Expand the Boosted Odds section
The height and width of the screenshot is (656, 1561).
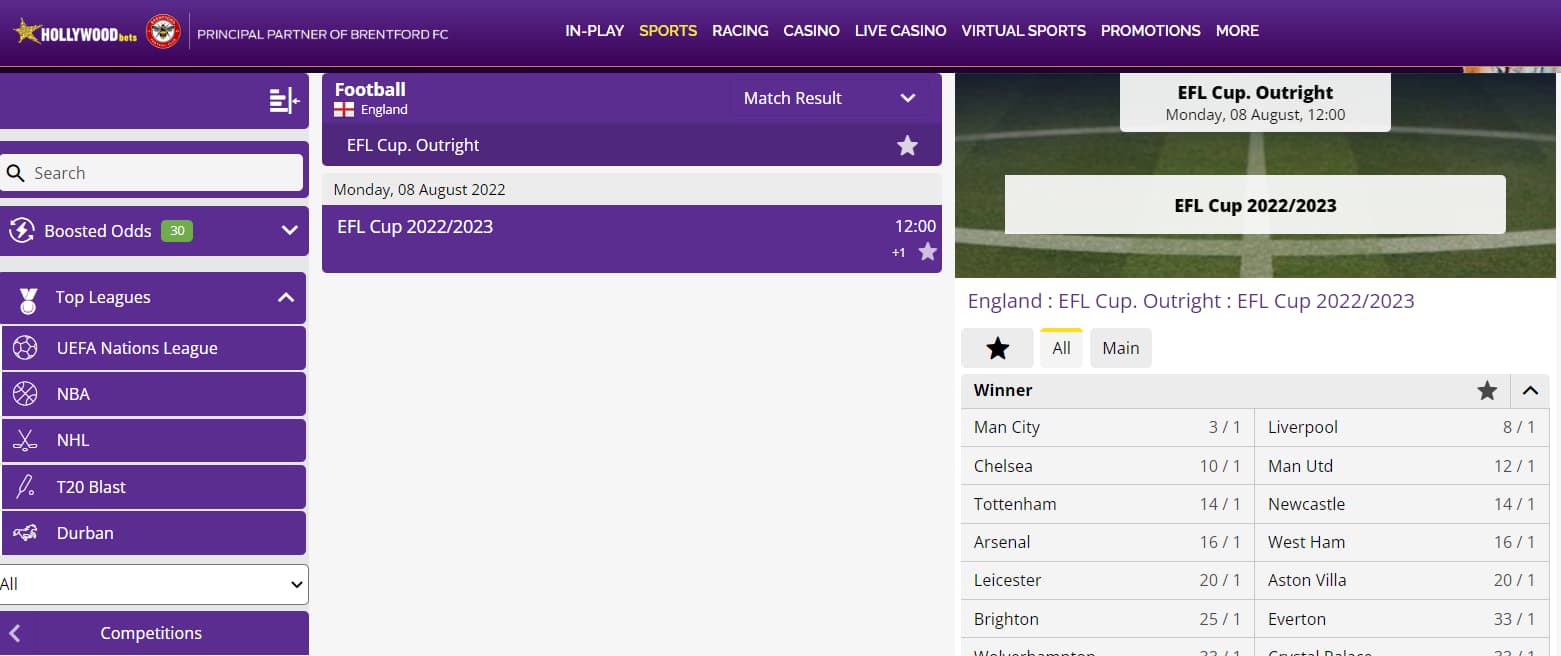pos(289,231)
